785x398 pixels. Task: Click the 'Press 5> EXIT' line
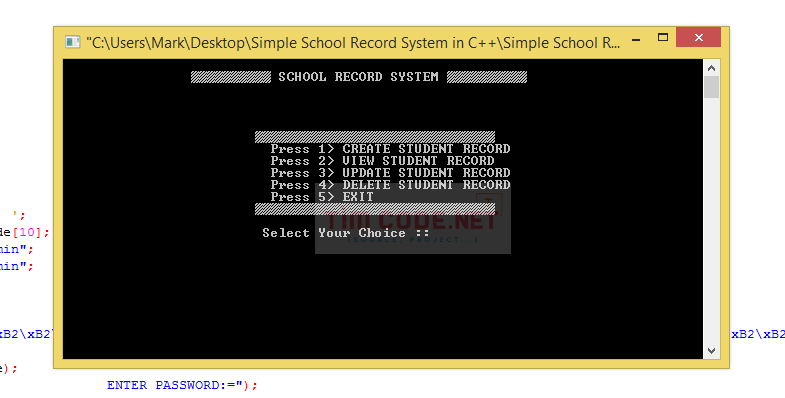click(322, 197)
